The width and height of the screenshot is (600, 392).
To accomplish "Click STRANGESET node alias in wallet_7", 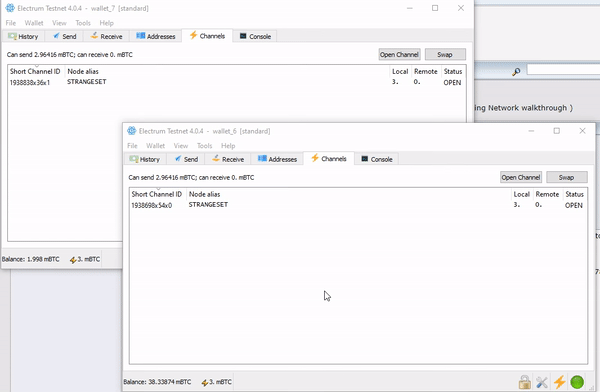I will coord(86,82).
